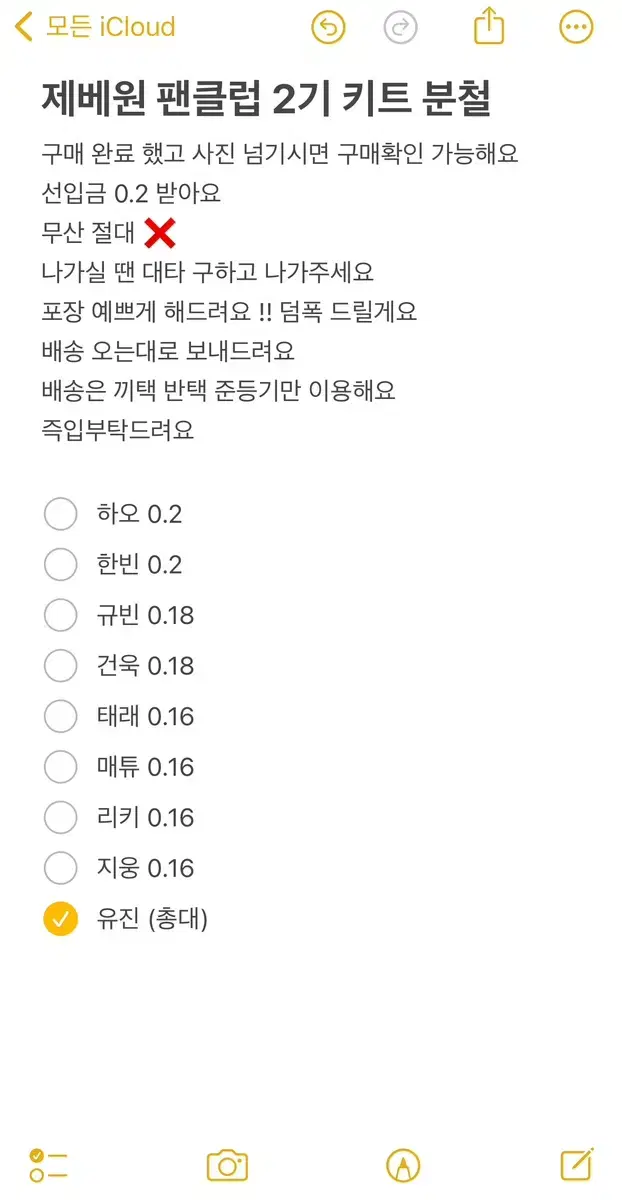The image size is (622, 1200).
Task: Check the 규빈 0.18 checklist circle
Action: click(60, 615)
